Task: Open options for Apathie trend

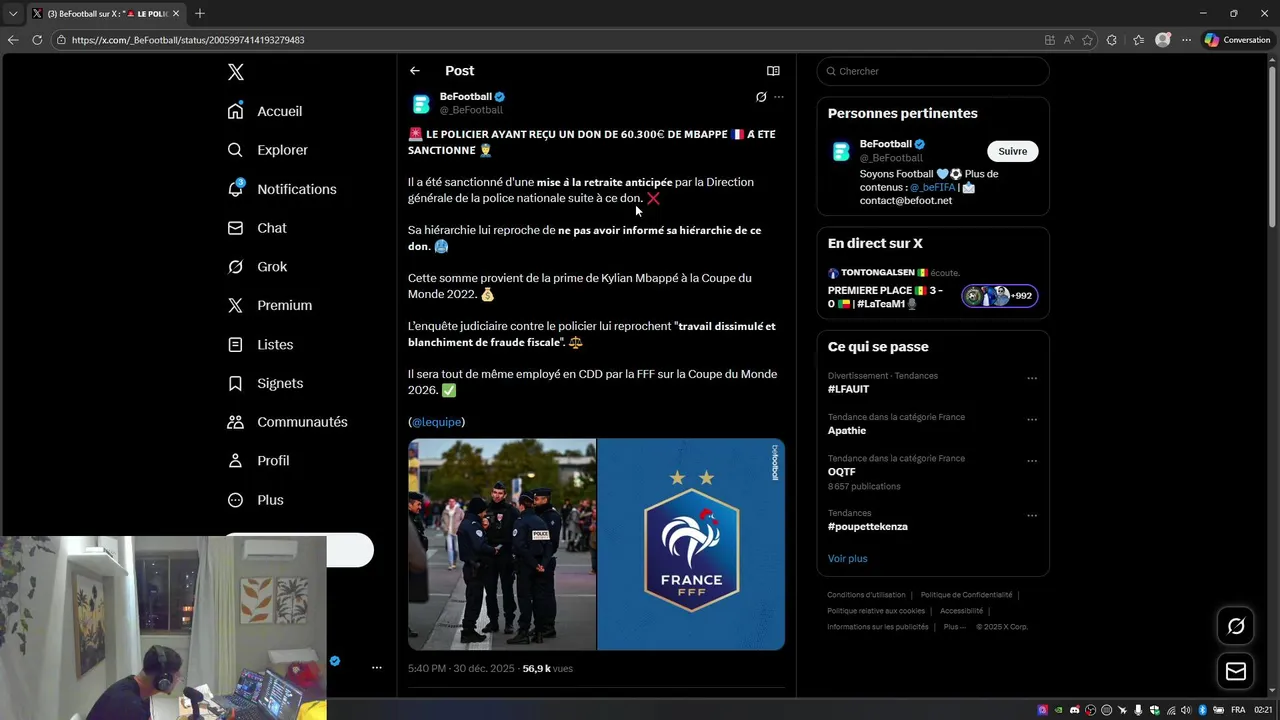Action: [1032, 420]
